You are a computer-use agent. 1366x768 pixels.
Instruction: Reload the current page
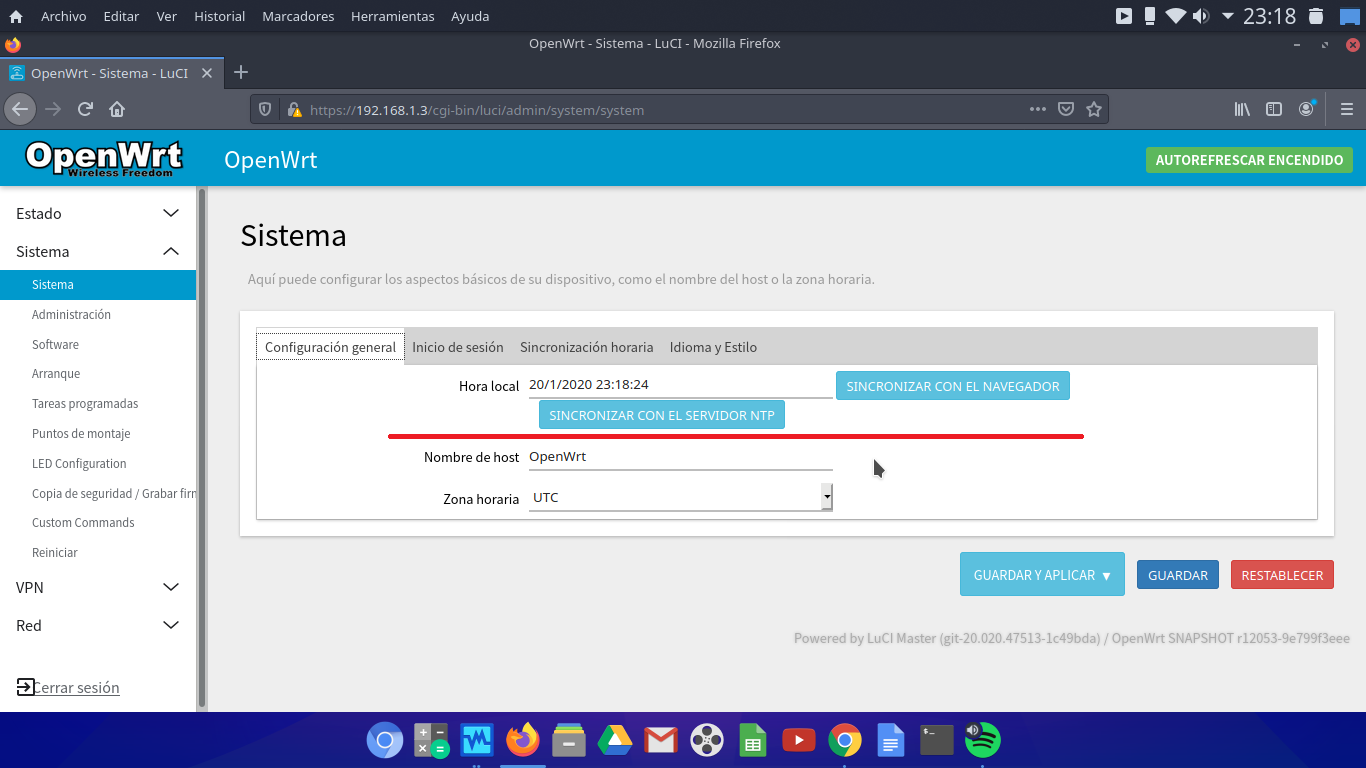tap(85, 109)
